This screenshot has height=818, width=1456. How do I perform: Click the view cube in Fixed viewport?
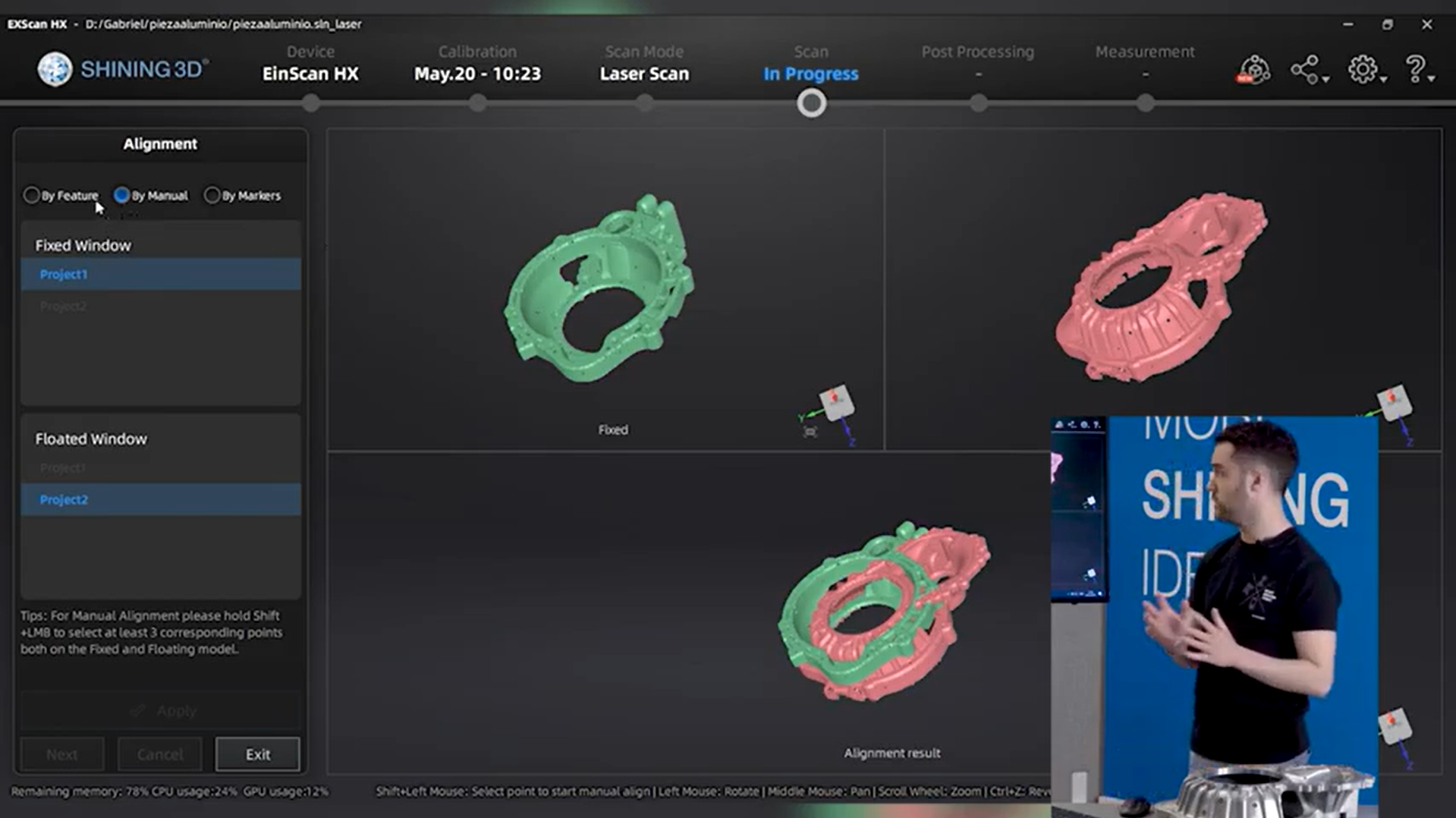coord(835,404)
